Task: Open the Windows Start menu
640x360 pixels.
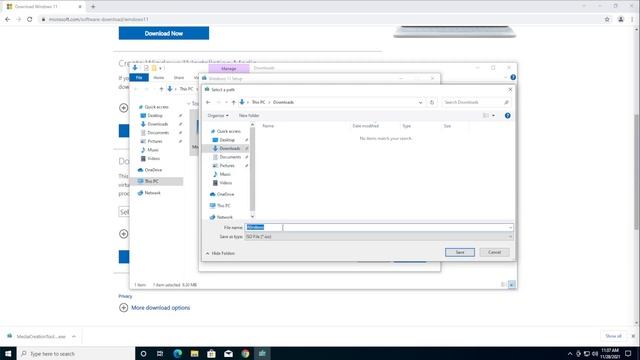Action: pyautogui.click(x=8, y=353)
